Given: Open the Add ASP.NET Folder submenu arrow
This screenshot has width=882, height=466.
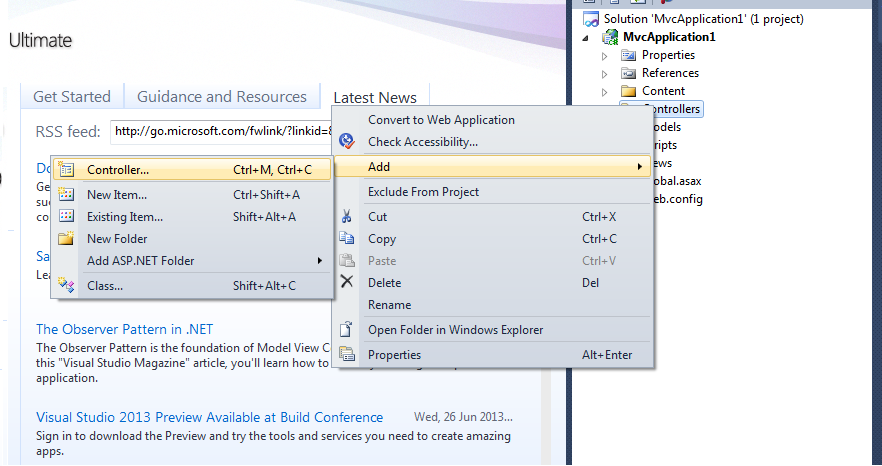Looking at the screenshot, I should [320, 261].
